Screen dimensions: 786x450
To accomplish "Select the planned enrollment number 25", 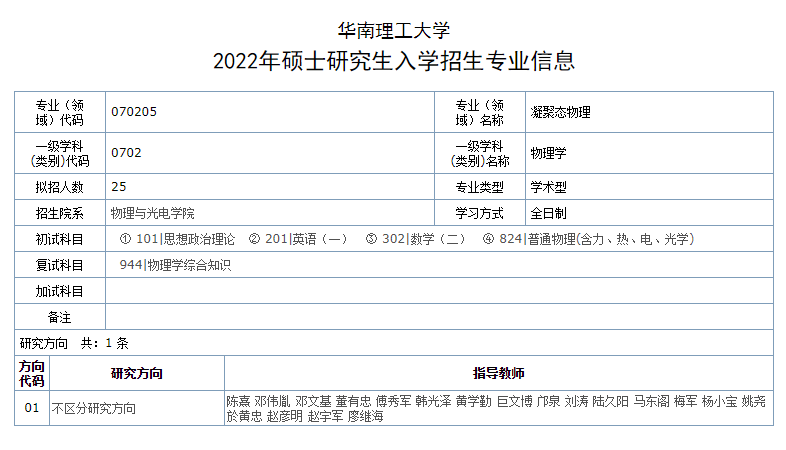I will click(x=119, y=187).
